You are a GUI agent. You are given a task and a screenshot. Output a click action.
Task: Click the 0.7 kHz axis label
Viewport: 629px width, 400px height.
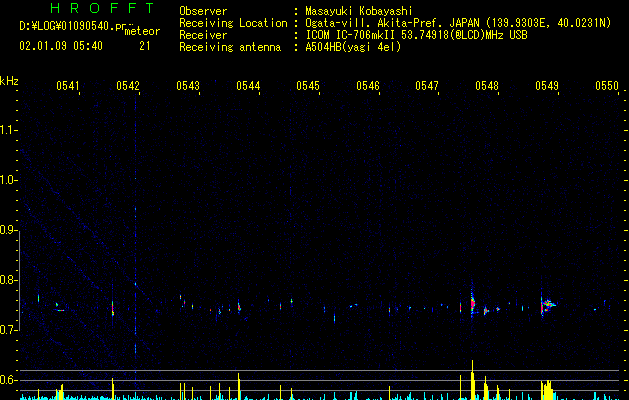(x=8, y=329)
